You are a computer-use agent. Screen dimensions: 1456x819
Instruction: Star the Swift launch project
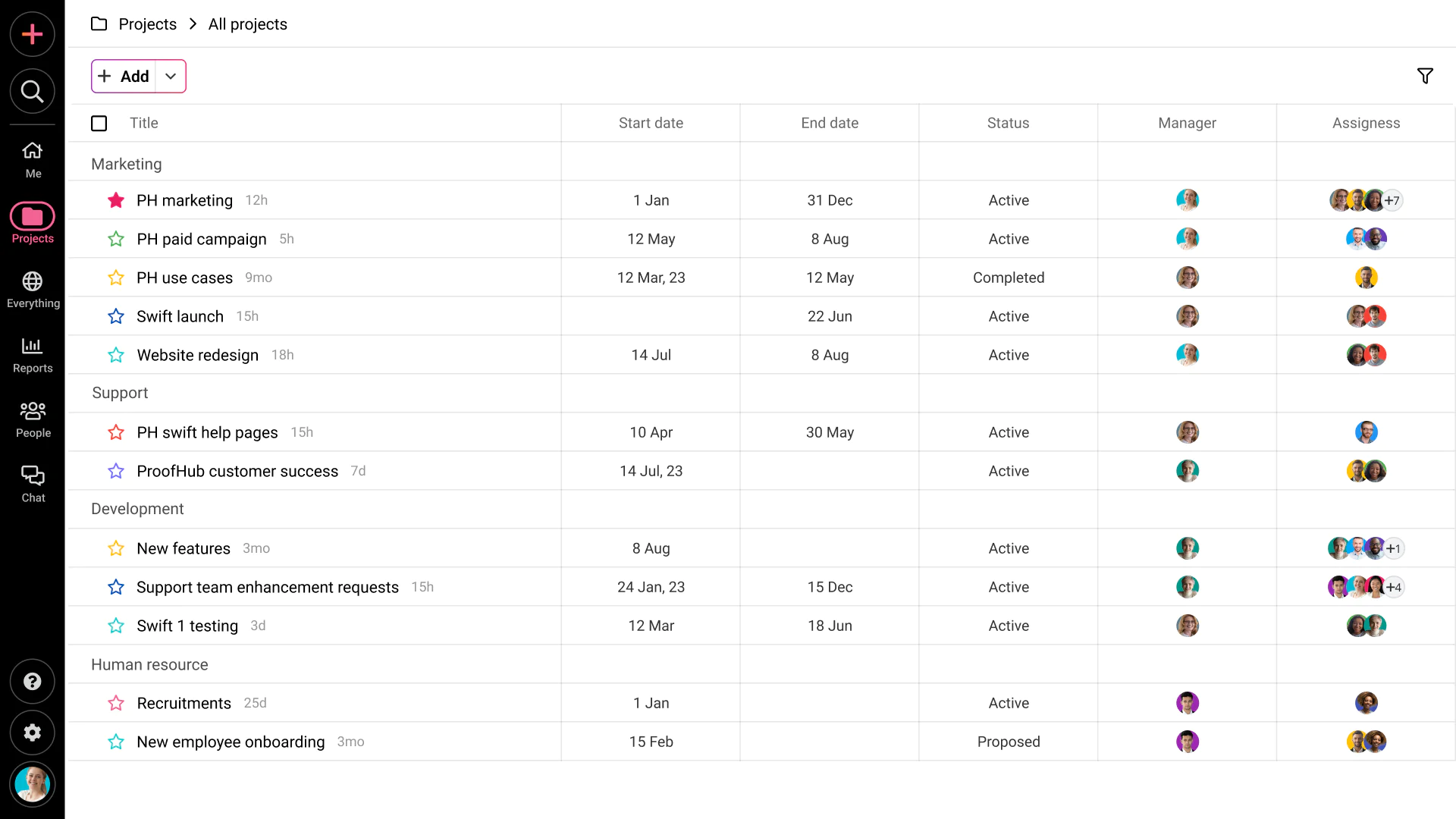116,316
